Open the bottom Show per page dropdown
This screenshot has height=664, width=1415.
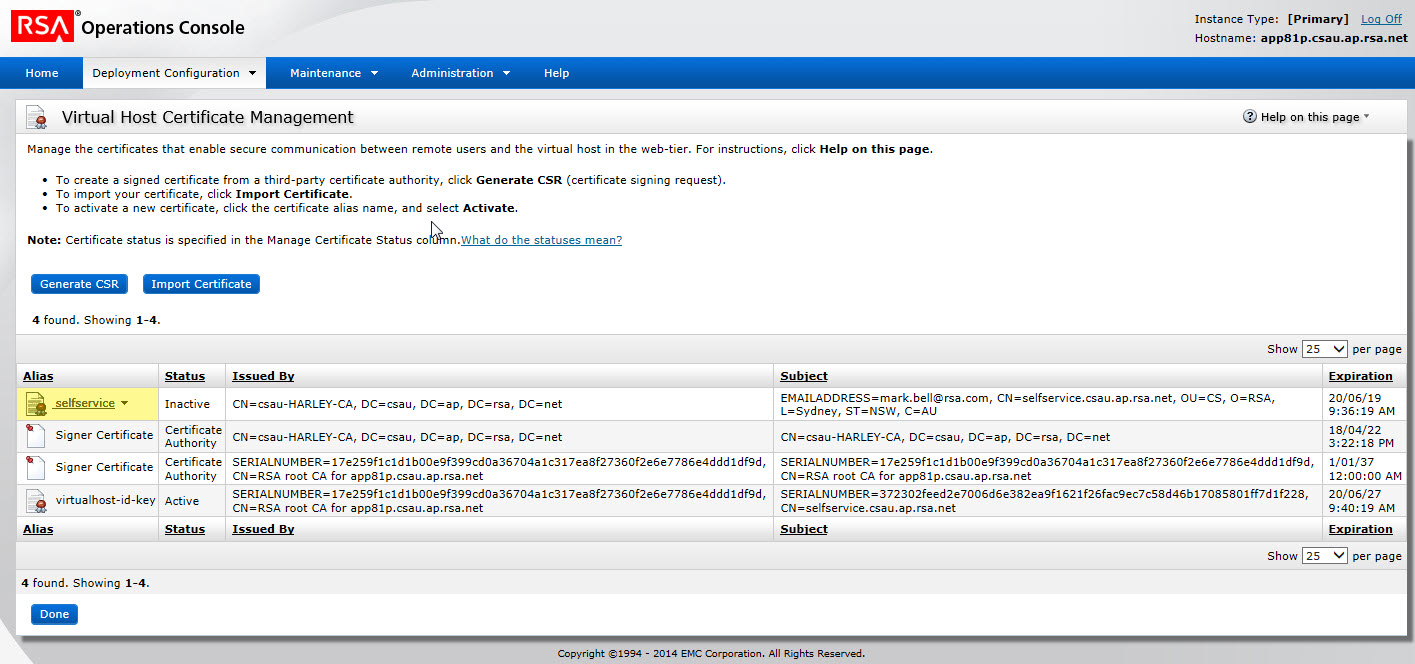pos(1324,556)
